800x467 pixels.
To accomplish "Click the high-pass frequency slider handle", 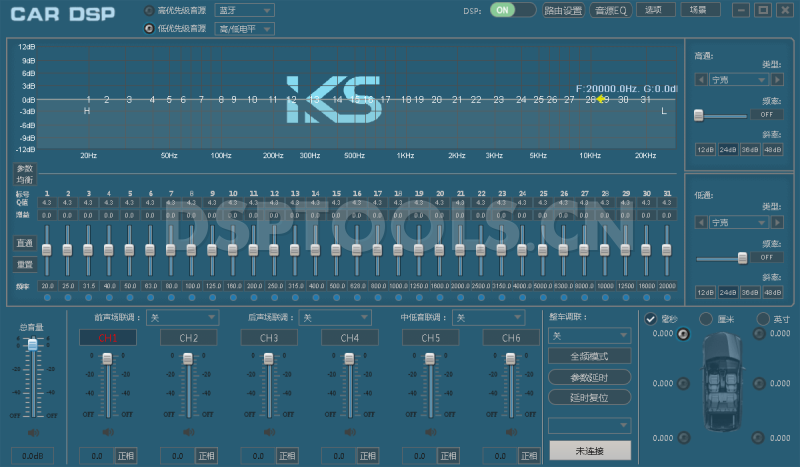I will click(x=698, y=115).
